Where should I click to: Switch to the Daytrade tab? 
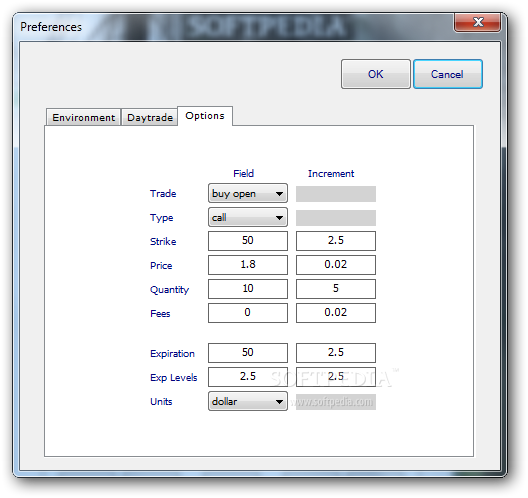(150, 118)
